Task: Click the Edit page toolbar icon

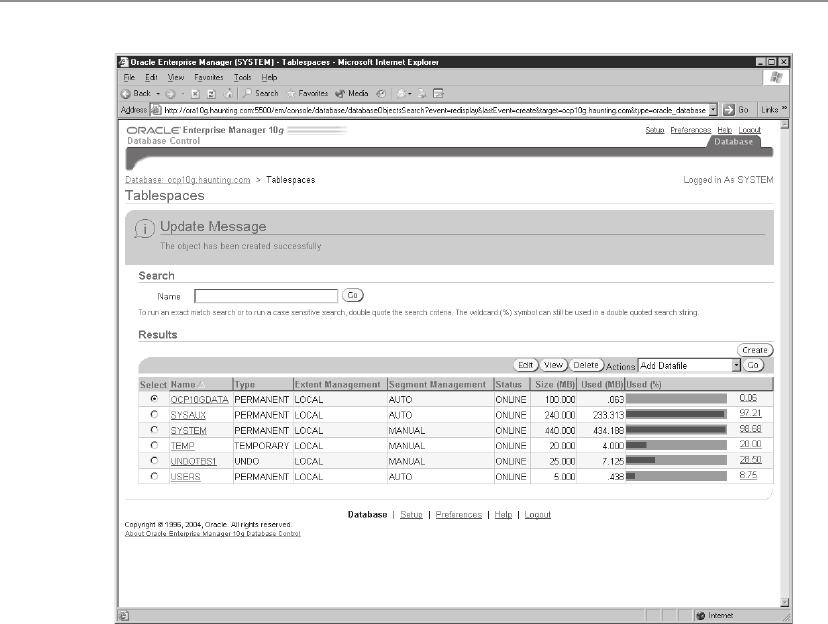Action: pyautogui.click(x=438, y=93)
